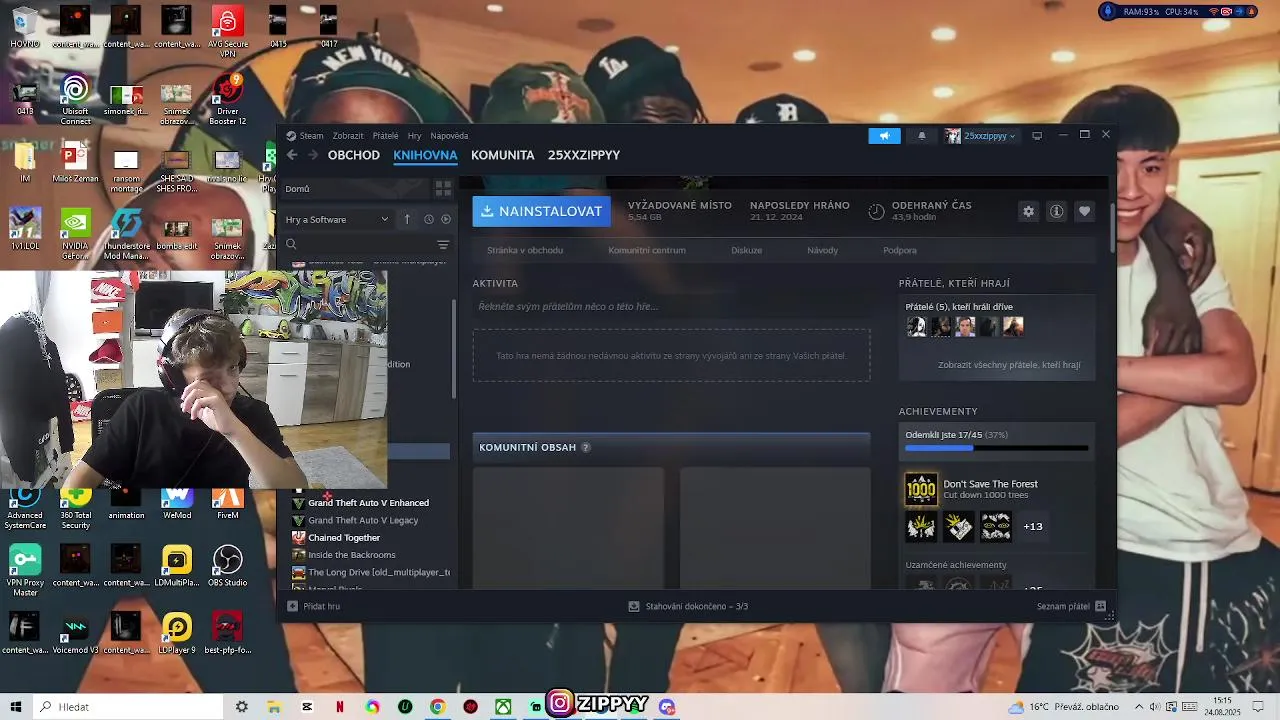Select The Long Drive in library list
The image size is (1280, 720).
tap(379, 573)
